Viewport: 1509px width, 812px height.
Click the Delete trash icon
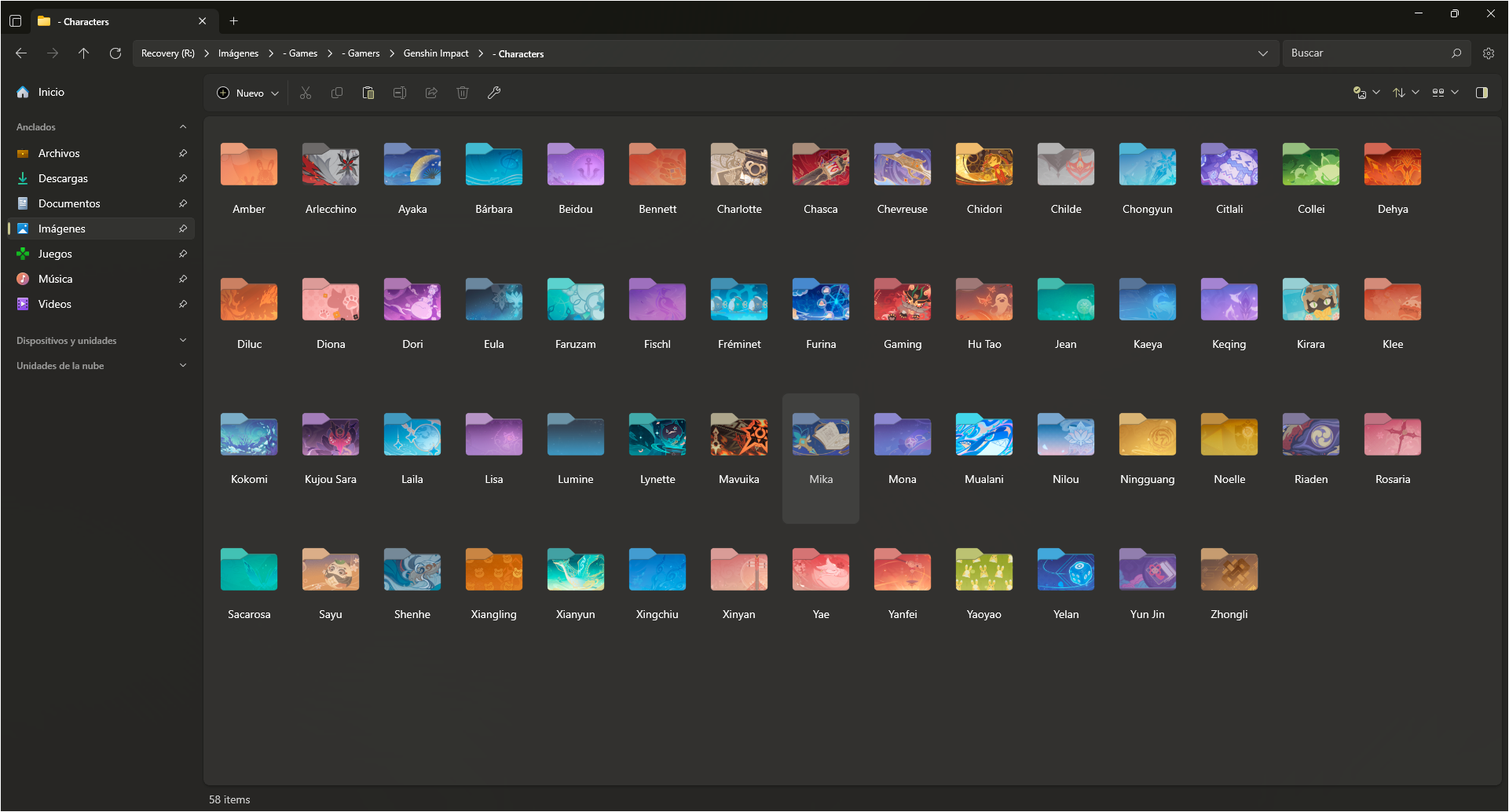(462, 93)
